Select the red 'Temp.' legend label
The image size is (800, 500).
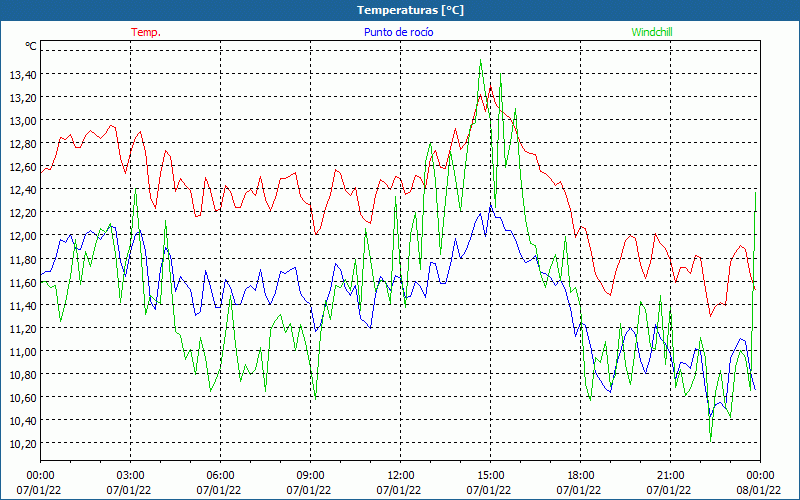(146, 32)
